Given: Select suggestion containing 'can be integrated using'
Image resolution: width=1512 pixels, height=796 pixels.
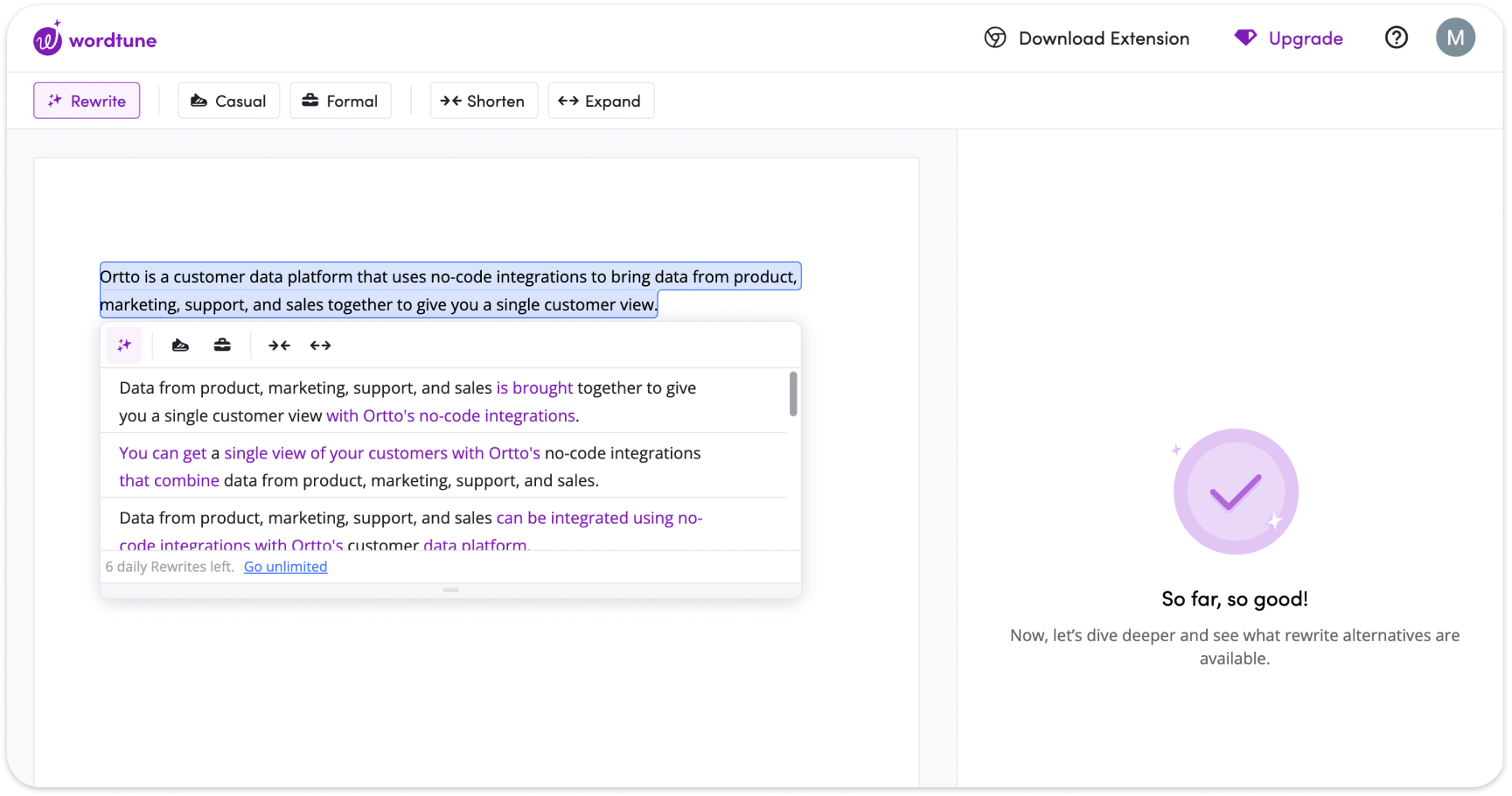Looking at the screenshot, I should point(444,525).
